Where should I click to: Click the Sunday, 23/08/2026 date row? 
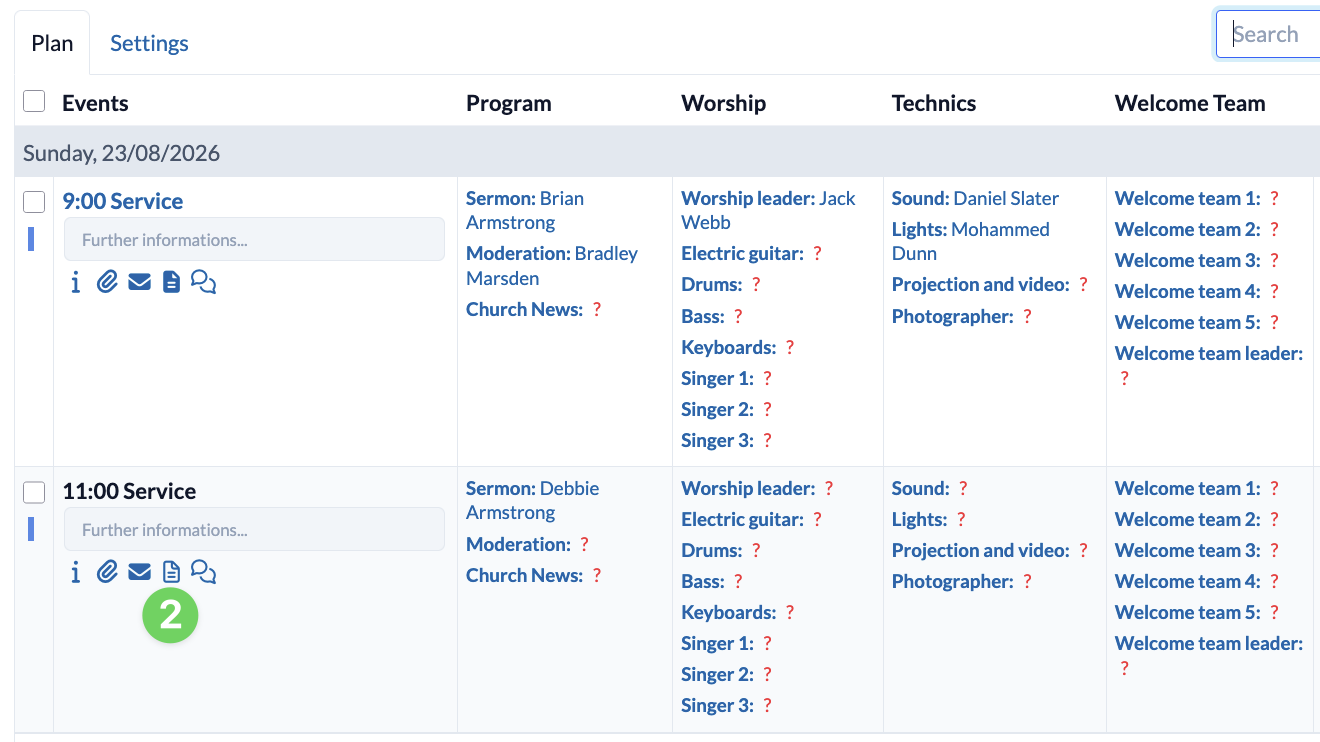coord(667,153)
